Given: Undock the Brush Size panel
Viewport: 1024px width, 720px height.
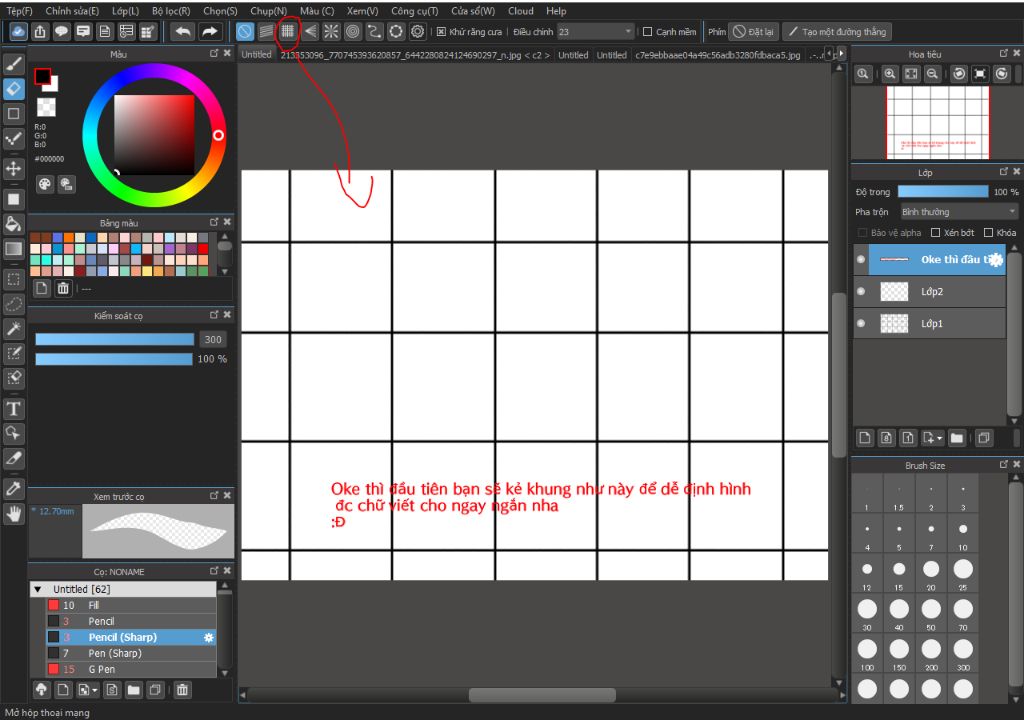Looking at the screenshot, I should coord(1004,465).
